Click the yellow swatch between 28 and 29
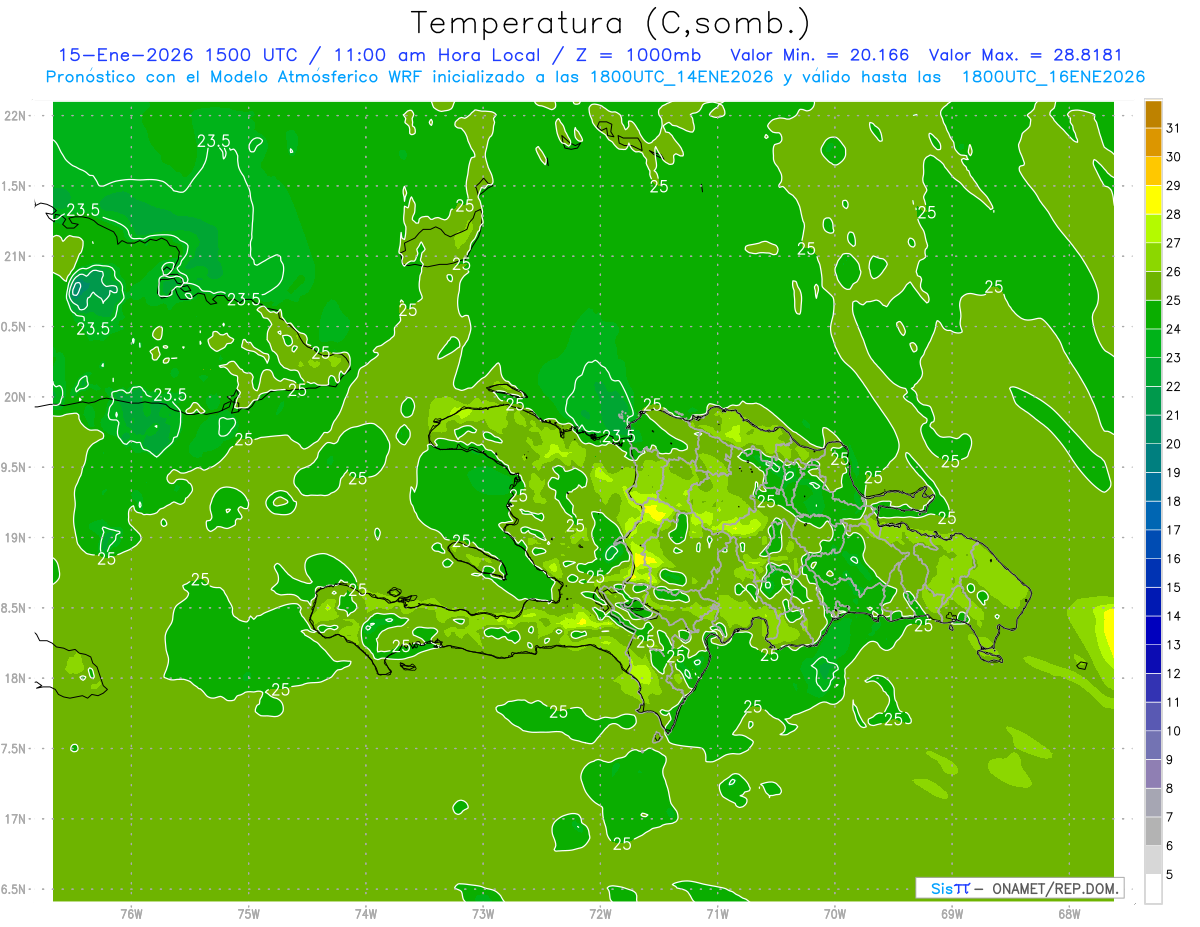 tap(1153, 200)
